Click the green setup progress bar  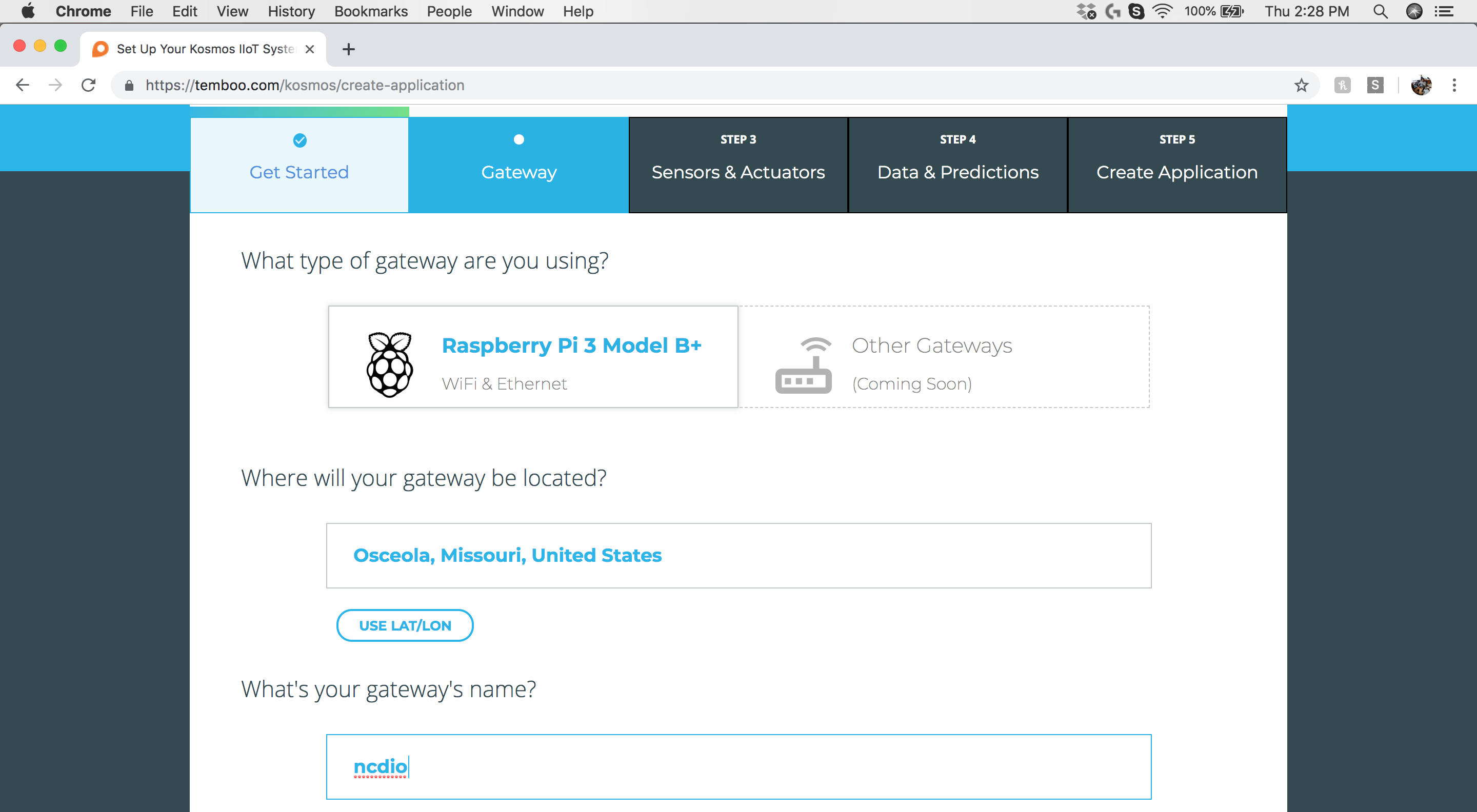300,112
